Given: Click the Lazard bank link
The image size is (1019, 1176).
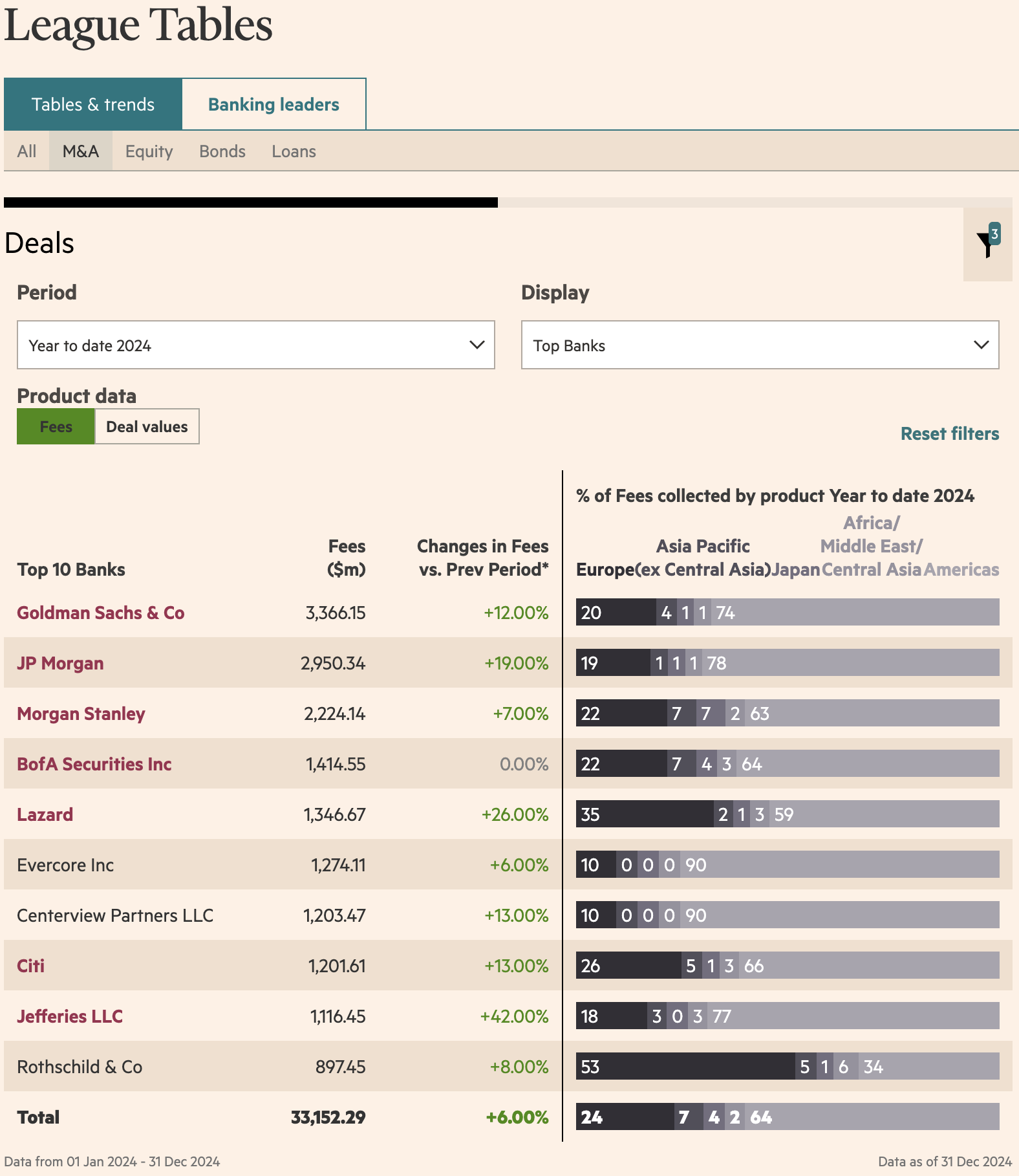Looking at the screenshot, I should point(45,814).
